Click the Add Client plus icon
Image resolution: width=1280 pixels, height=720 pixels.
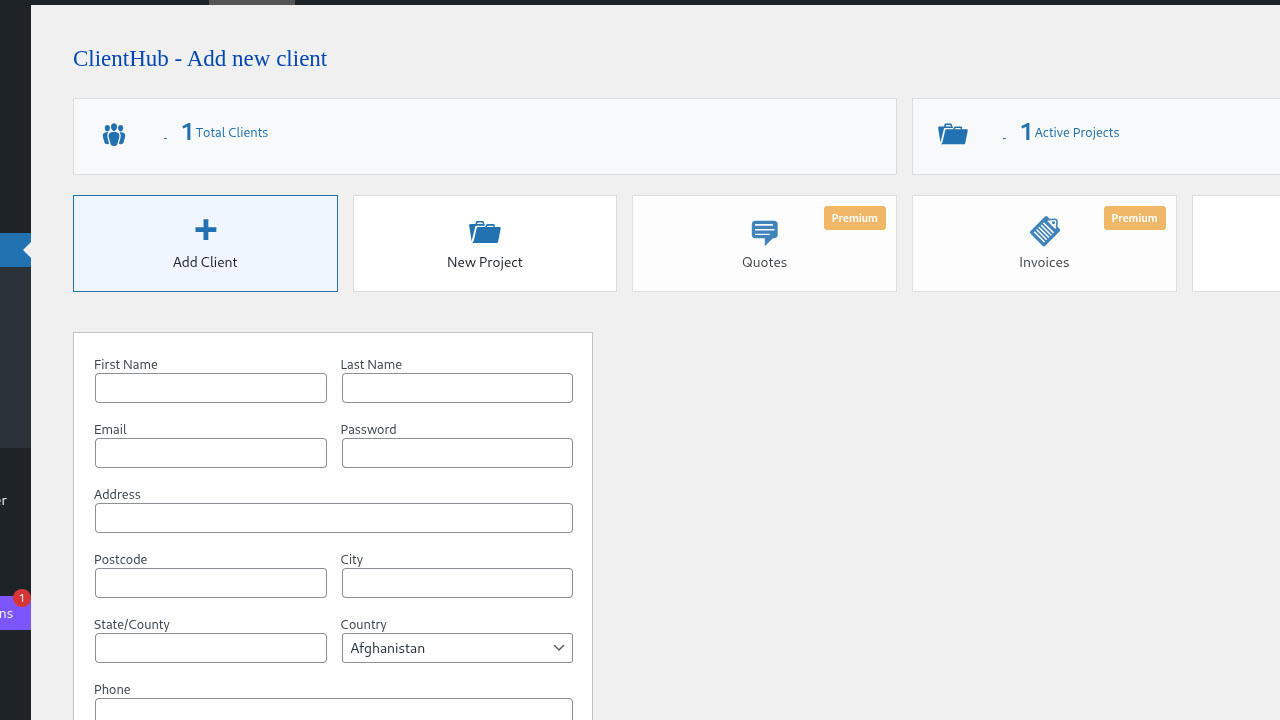tap(205, 230)
